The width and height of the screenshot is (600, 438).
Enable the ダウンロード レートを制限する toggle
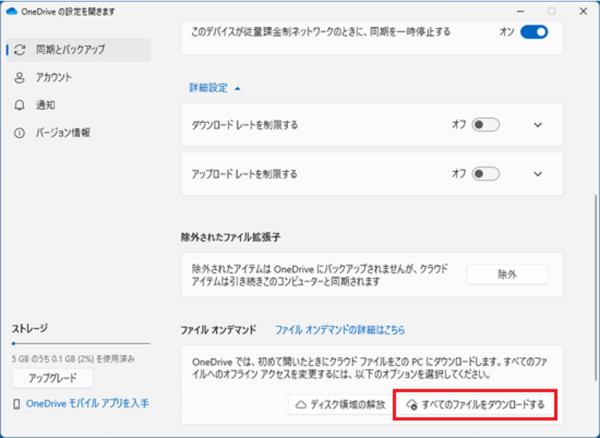486,125
